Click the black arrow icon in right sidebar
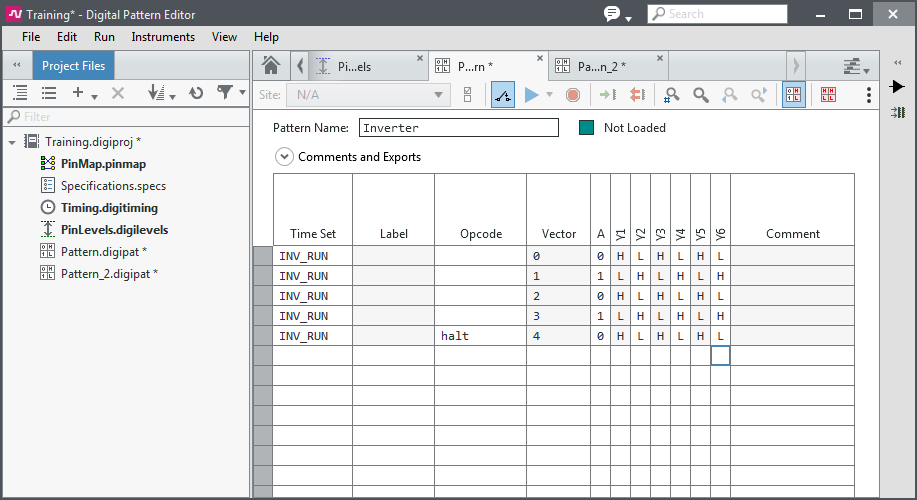917x500 pixels. click(x=897, y=87)
